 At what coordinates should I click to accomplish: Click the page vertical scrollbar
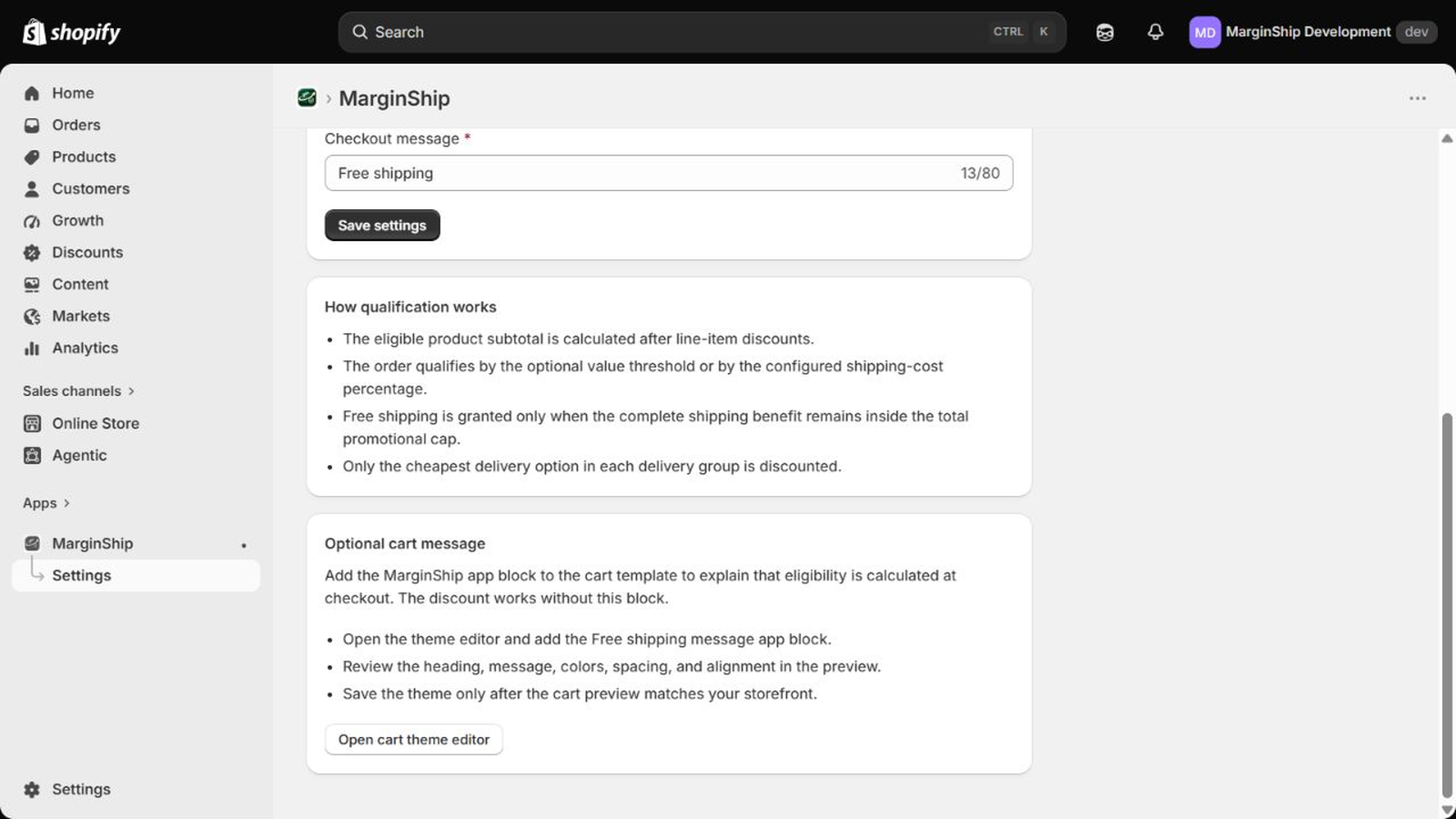[1447, 605]
